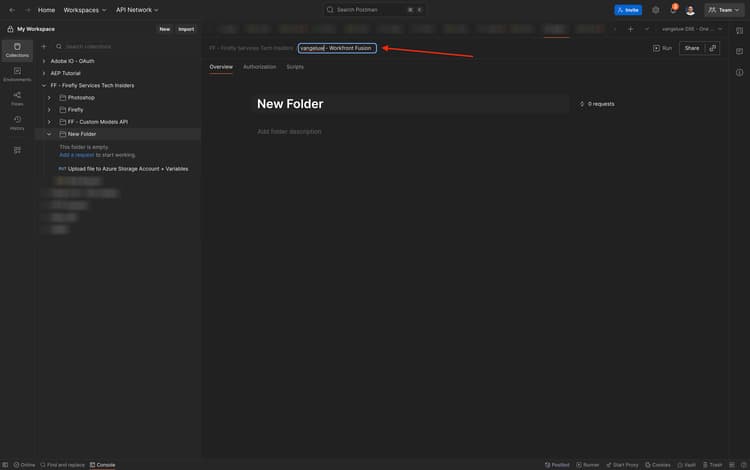Image resolution: width=750 pixels, height=470 pixels.
Task: Open the Runner from the status bar
Action: tap(587, 465)
